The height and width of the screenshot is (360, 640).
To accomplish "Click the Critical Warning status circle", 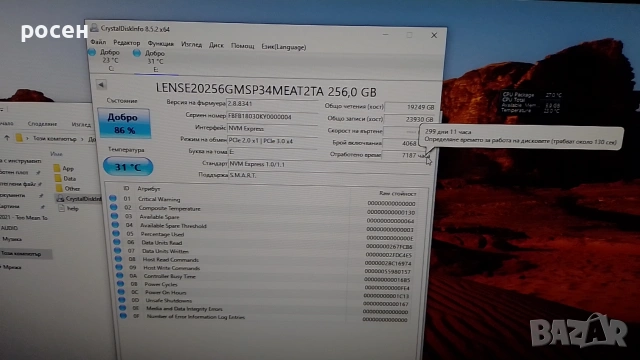I will 113,198.
